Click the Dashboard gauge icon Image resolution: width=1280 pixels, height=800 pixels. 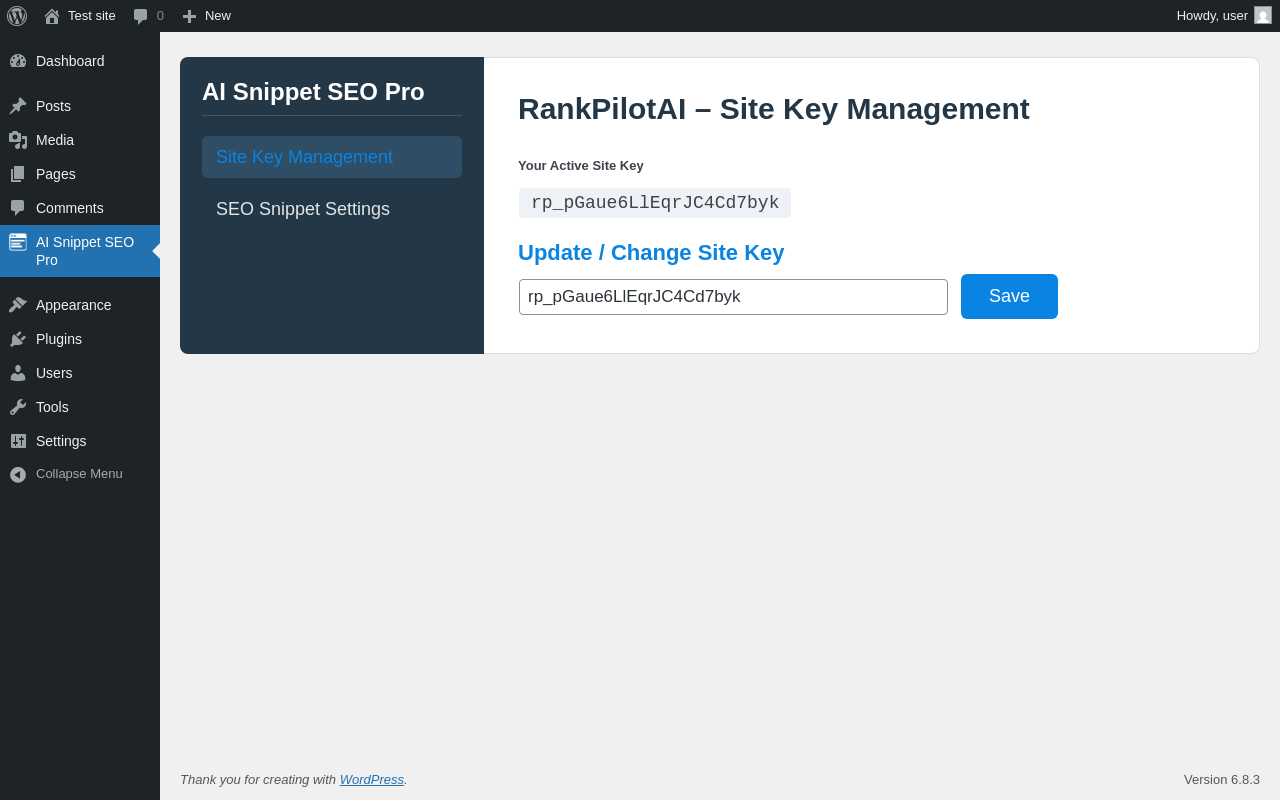click(18, 61)
